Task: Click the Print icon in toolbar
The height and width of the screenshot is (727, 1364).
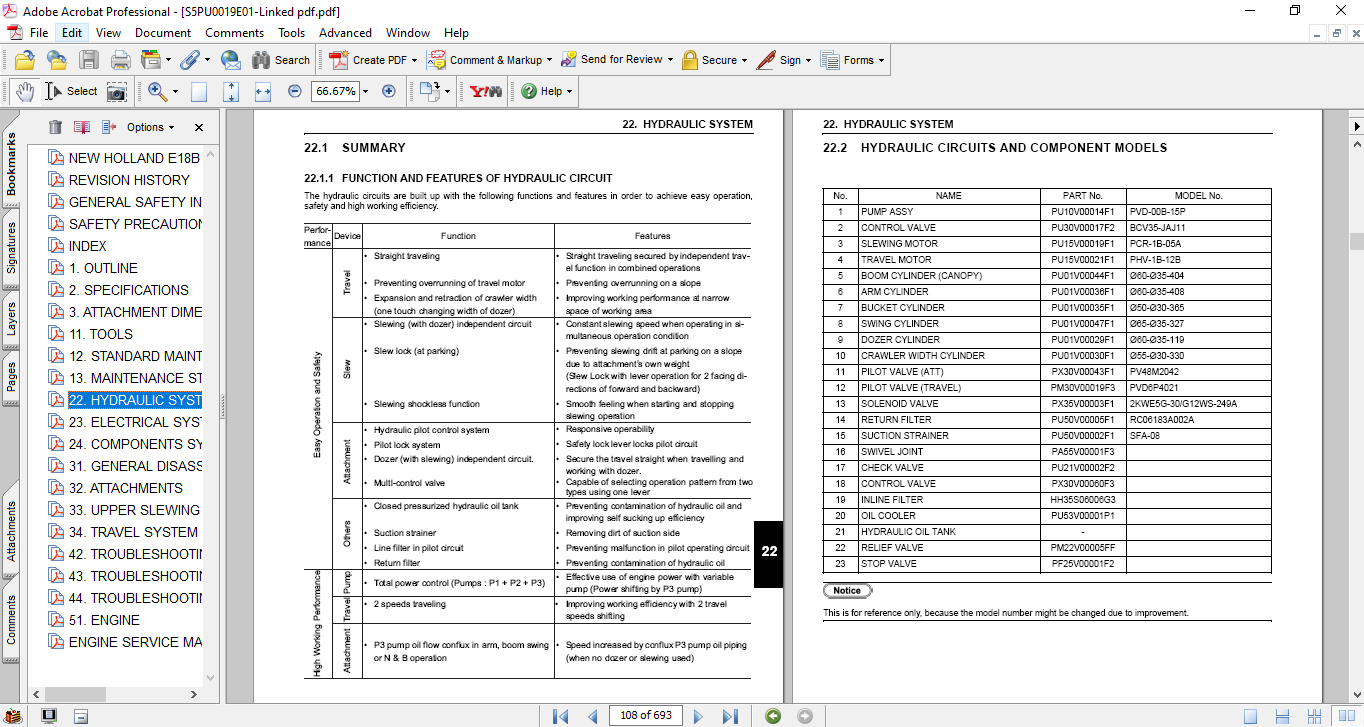Action: point(121,60)
